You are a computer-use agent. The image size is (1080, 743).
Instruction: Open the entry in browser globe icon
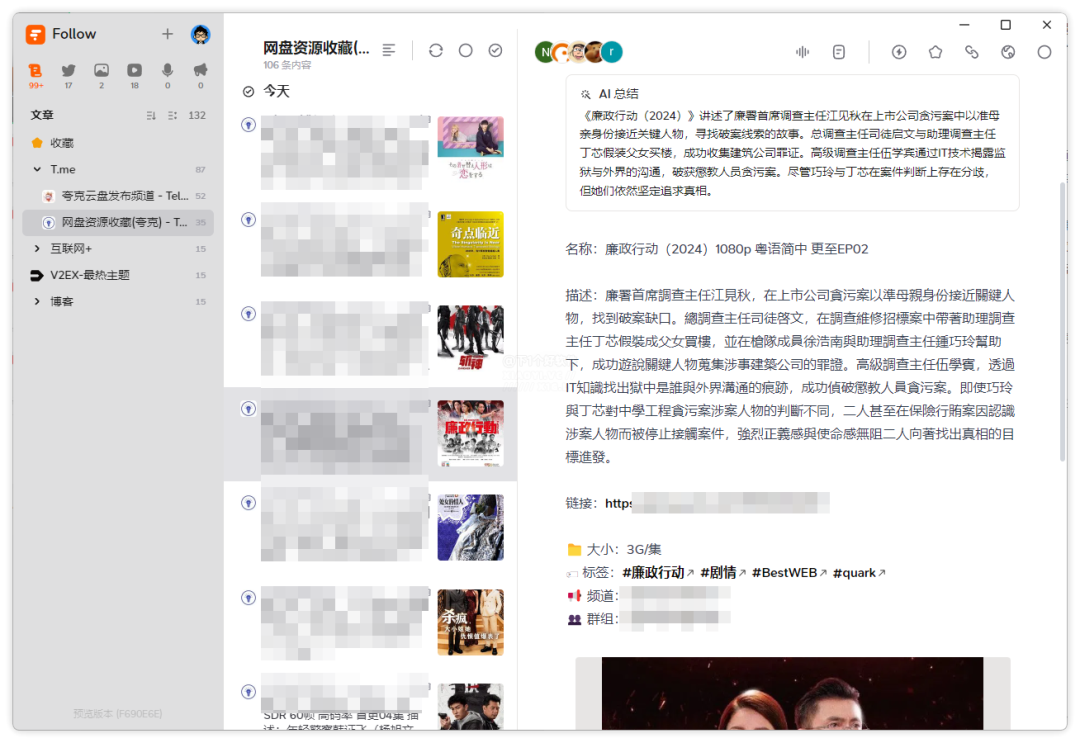click(x=1008, y=52)
